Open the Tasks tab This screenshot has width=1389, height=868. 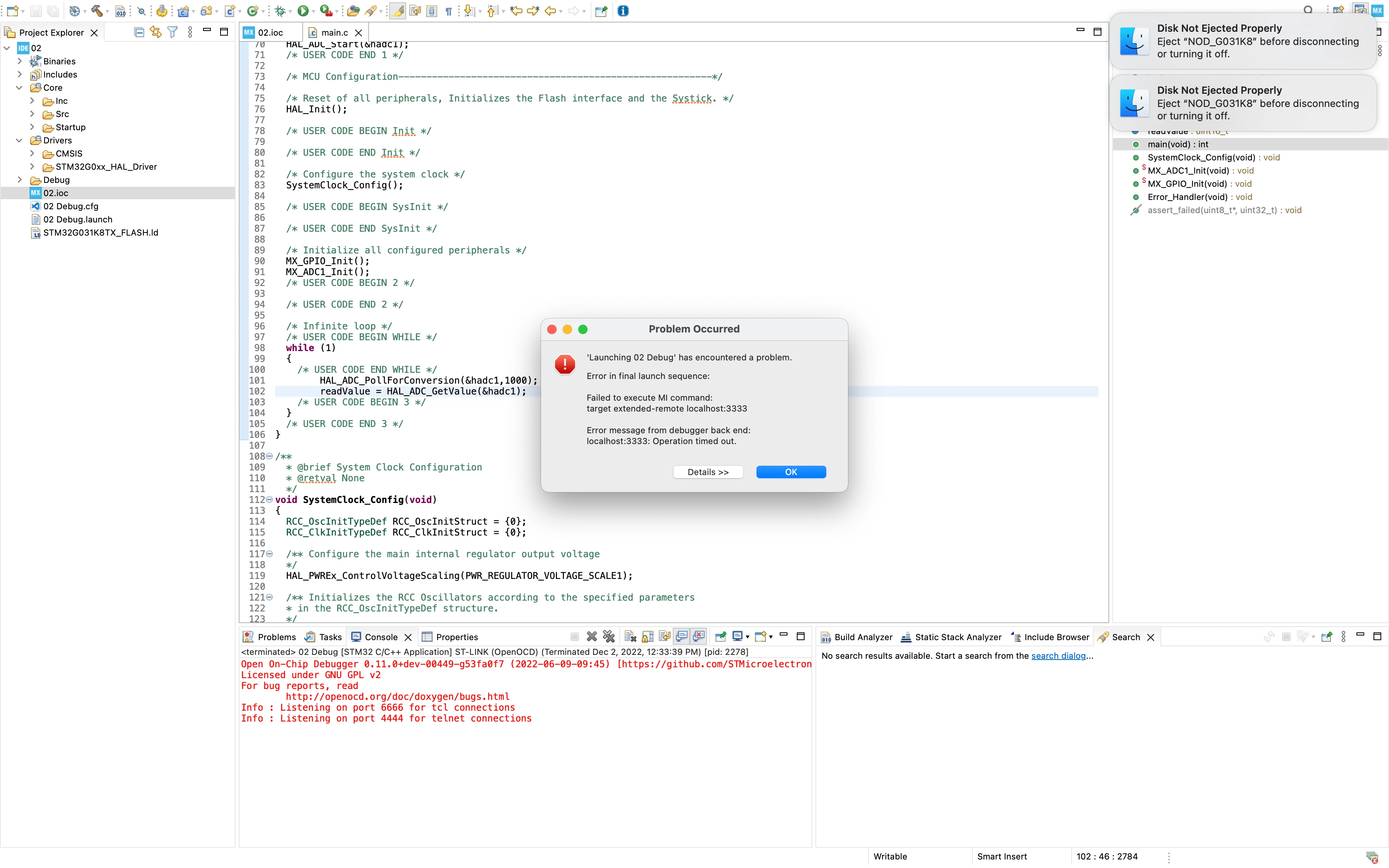pyautogui.click(x=324, y=637)
